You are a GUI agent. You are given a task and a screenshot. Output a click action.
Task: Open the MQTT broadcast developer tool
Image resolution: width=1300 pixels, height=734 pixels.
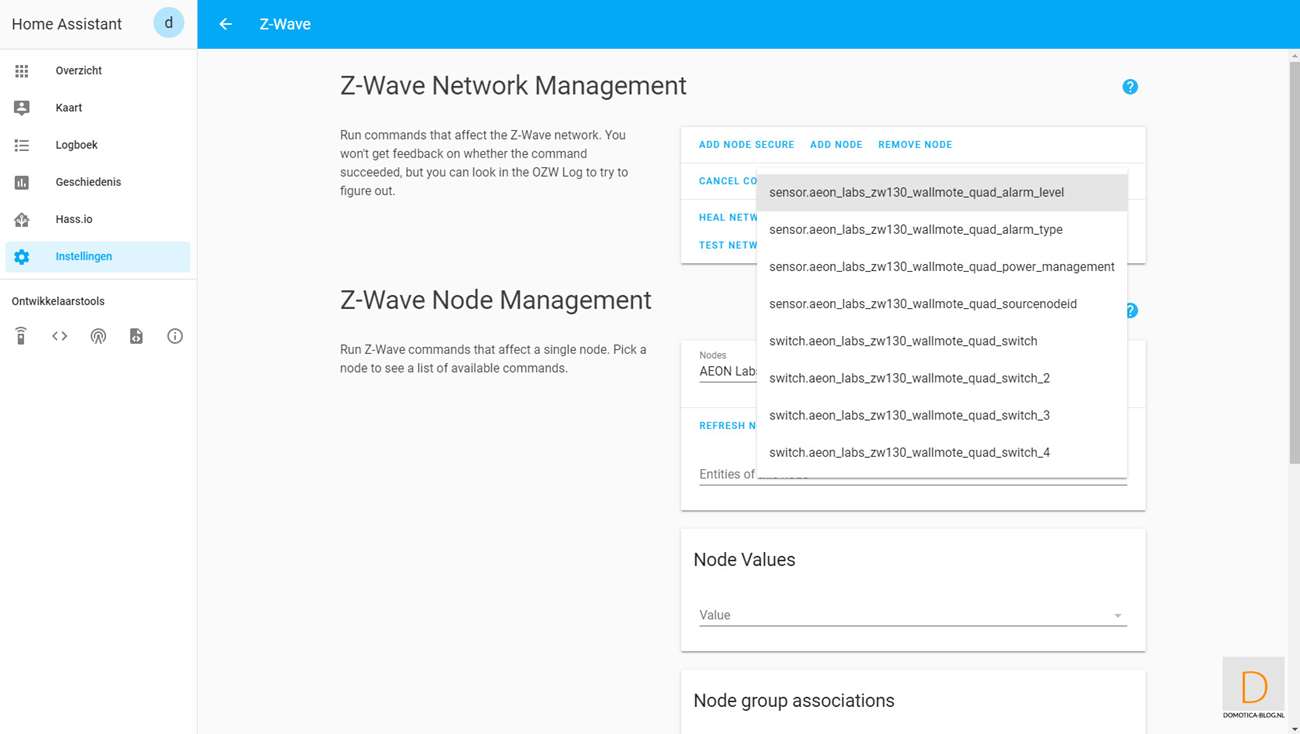pyautogui.click(x=98, y=336)
